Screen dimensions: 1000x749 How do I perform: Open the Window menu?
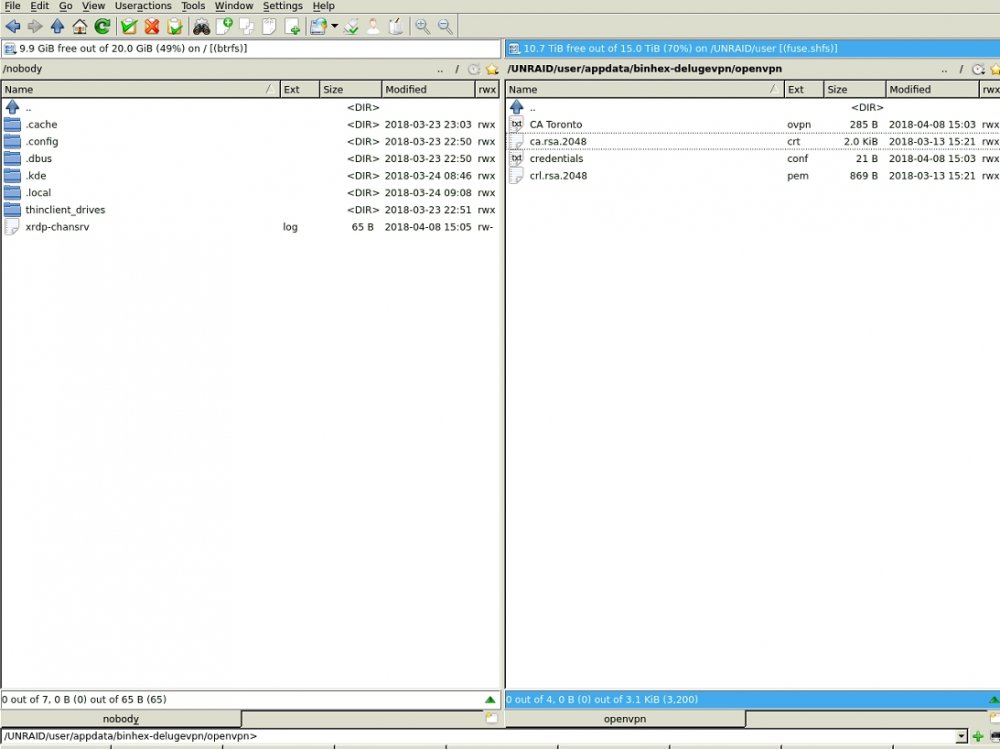click(233, 6)
